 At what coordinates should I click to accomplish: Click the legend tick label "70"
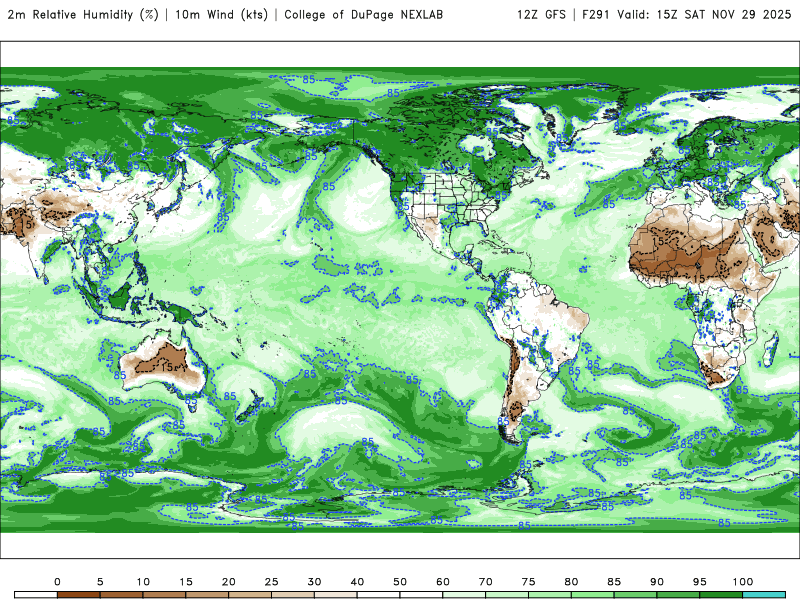pos(486,582)
